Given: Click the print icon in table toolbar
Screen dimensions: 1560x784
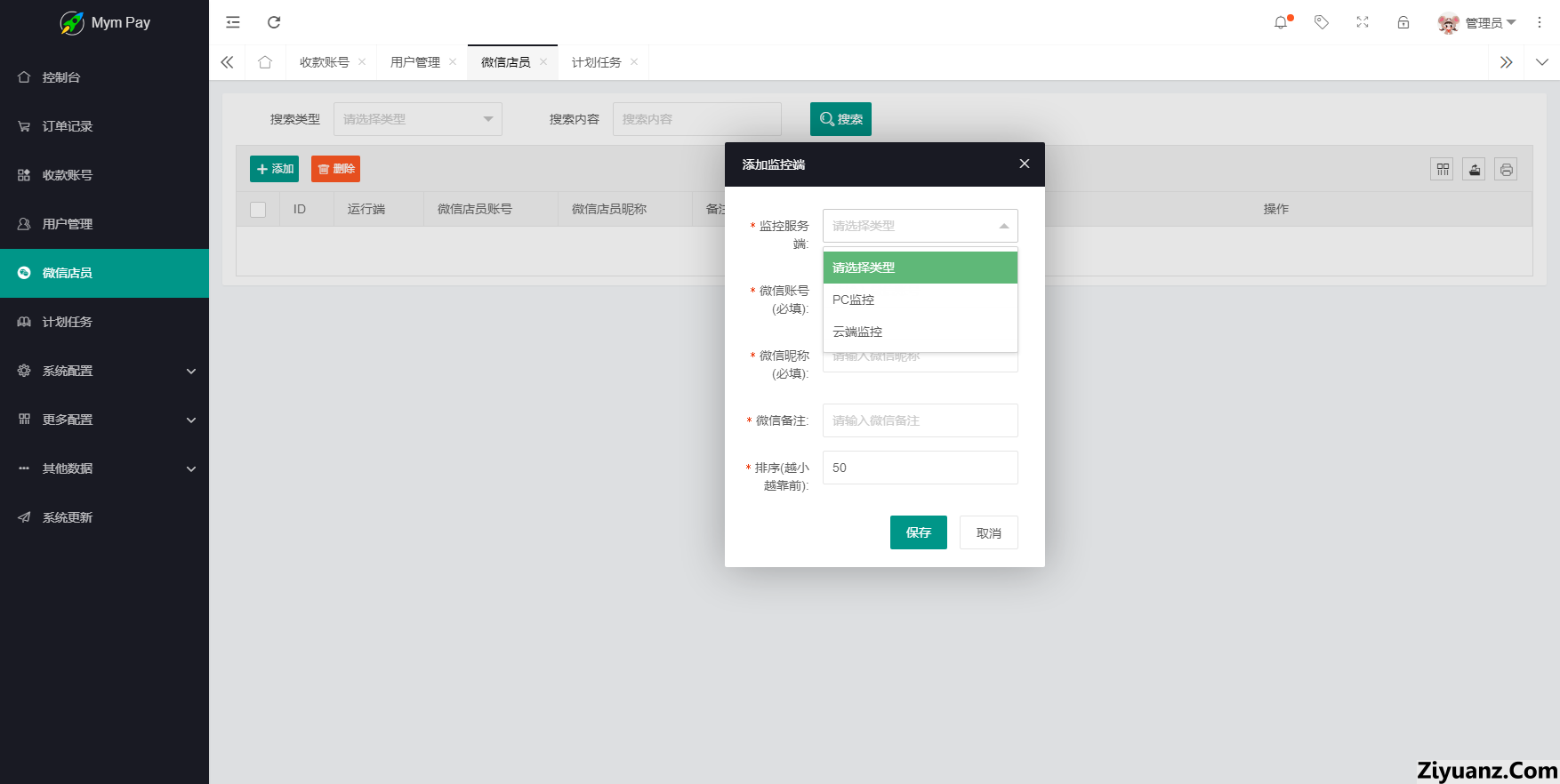Looking at the screenshot, I should coord(1506,169).
